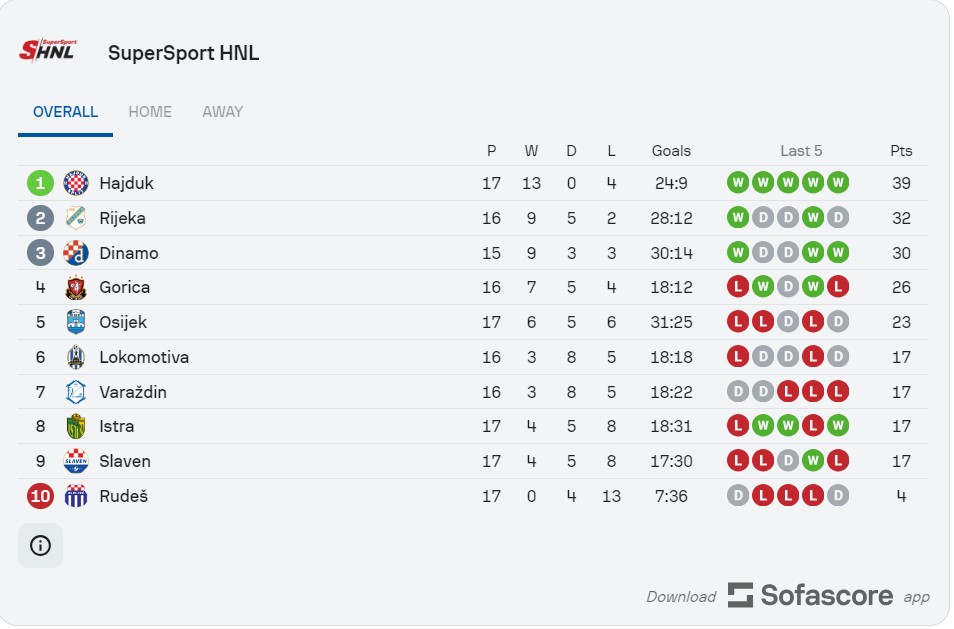Switch to the AWAY tab
Viewport: 954px width, 629px height.
223,112
